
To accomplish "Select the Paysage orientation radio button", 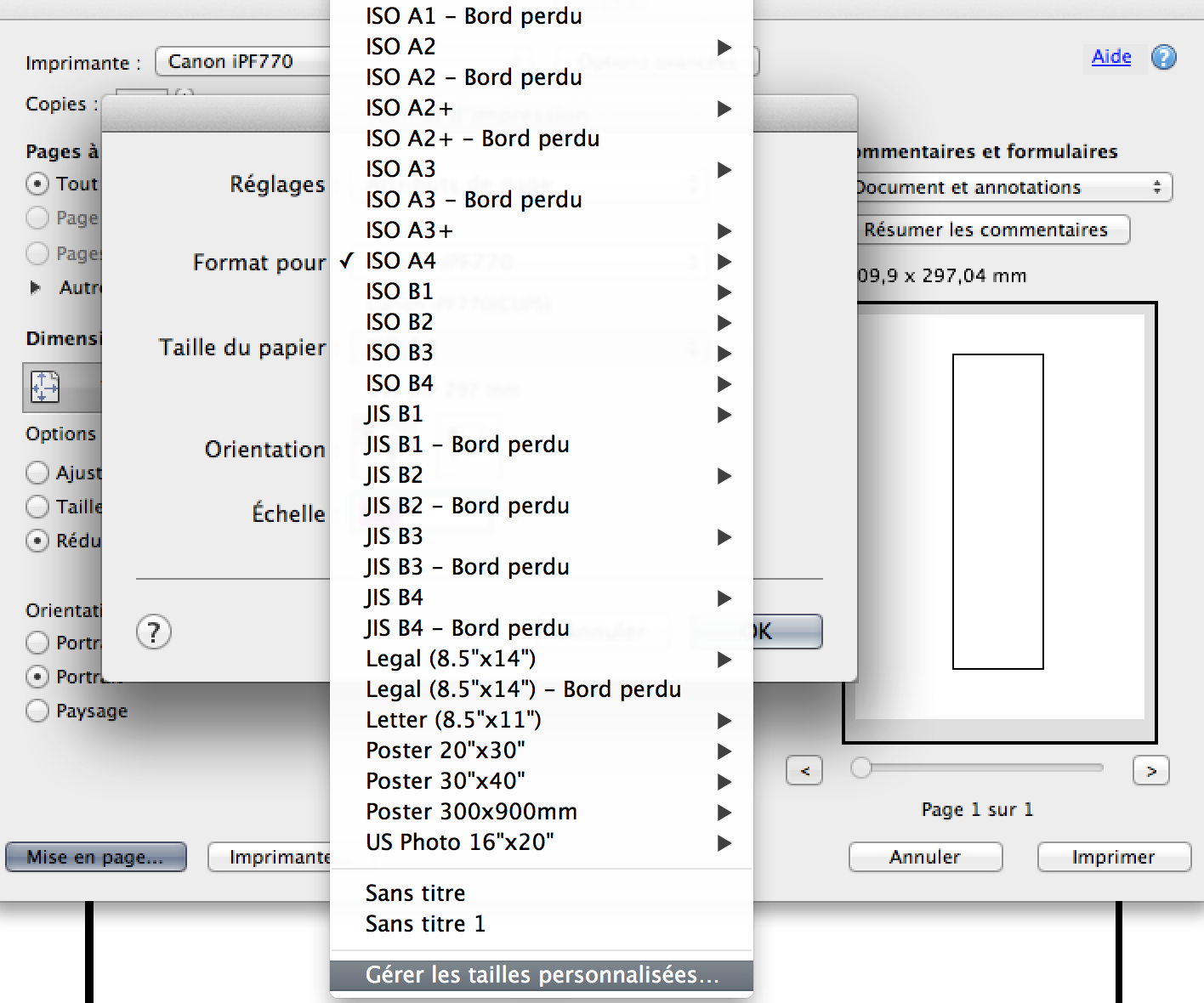I will (37, 711).
